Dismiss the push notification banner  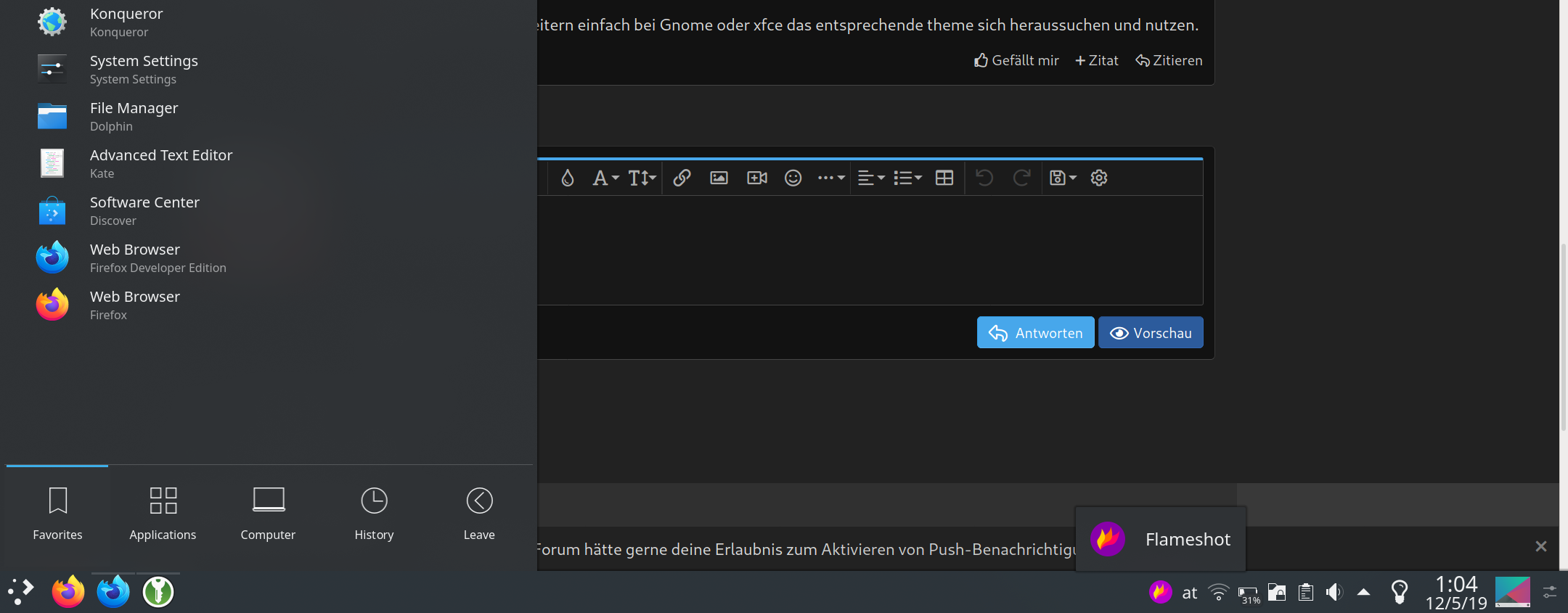pos(1541,546)
